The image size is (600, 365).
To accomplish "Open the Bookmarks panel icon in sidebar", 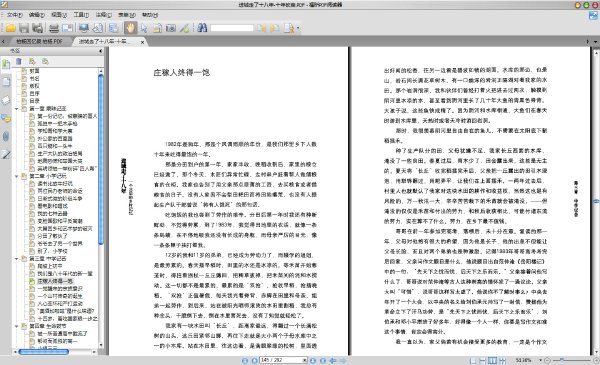I will pos(6,64).
